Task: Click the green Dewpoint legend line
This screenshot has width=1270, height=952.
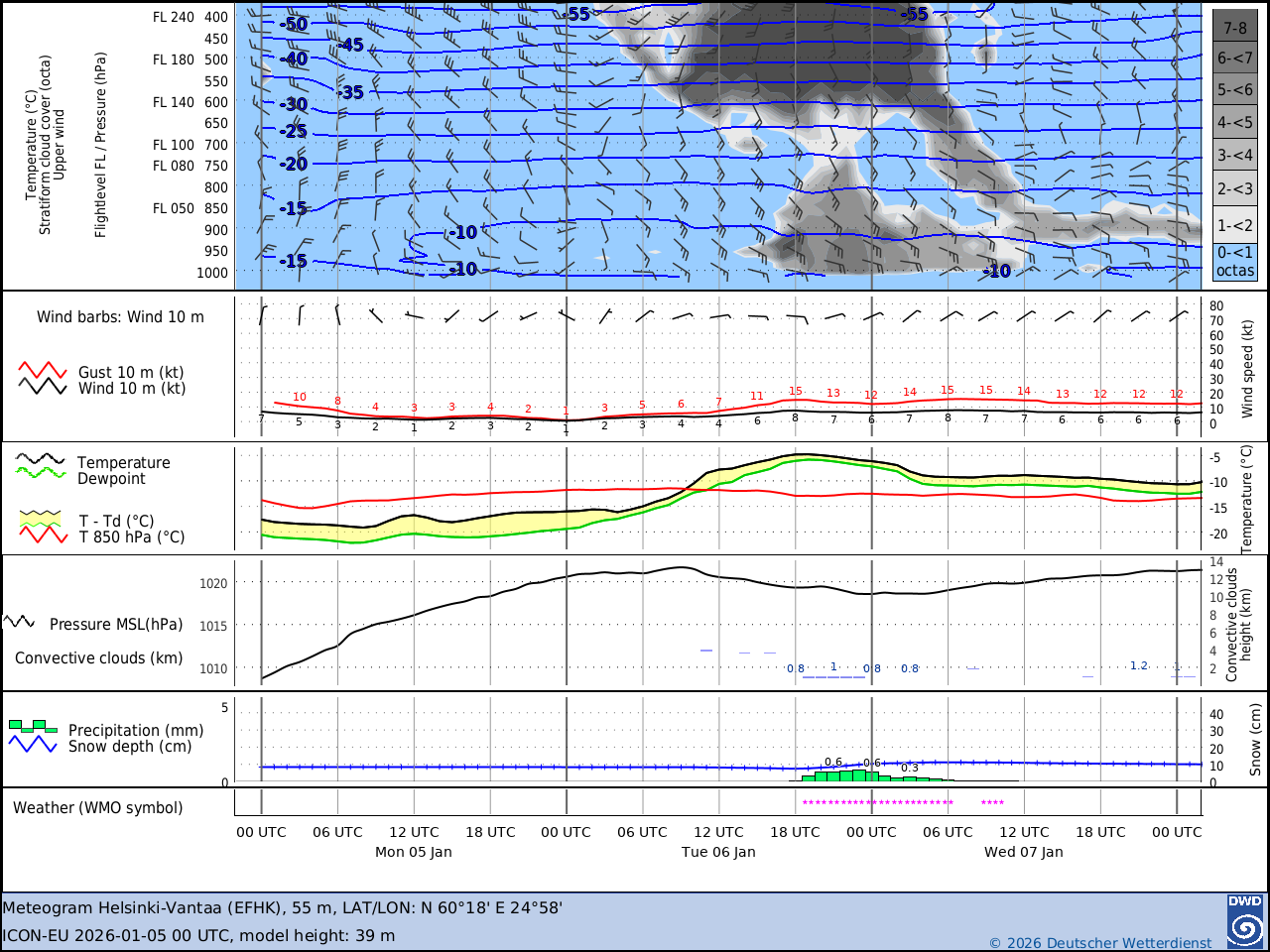Action: coord(40,473)
